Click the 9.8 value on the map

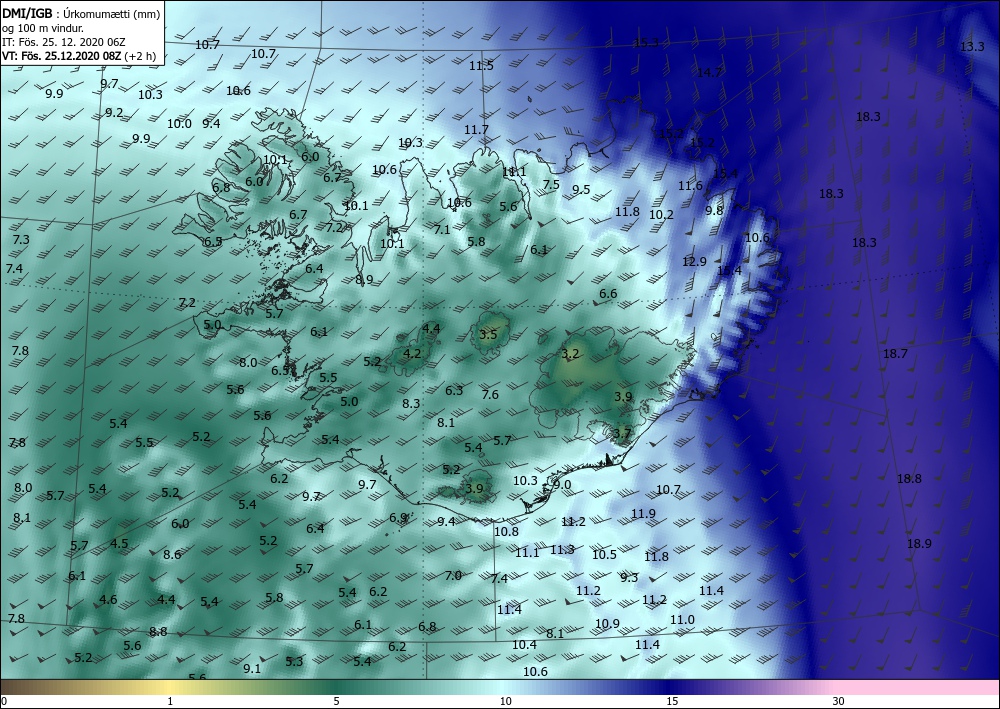714,210
